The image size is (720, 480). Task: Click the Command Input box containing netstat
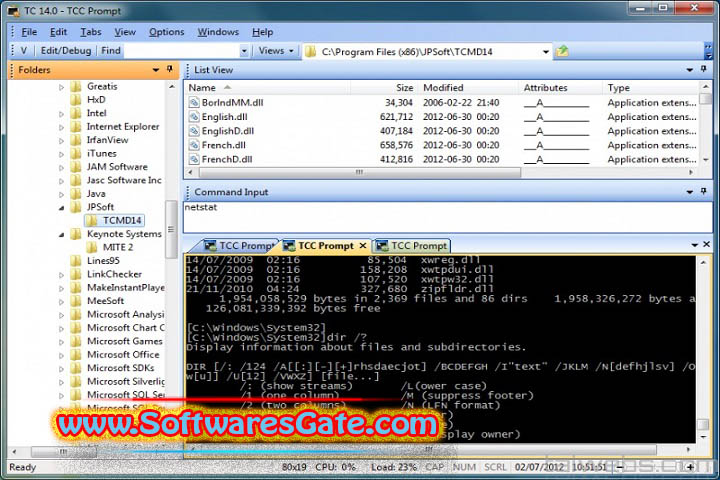tap(448, 216)
